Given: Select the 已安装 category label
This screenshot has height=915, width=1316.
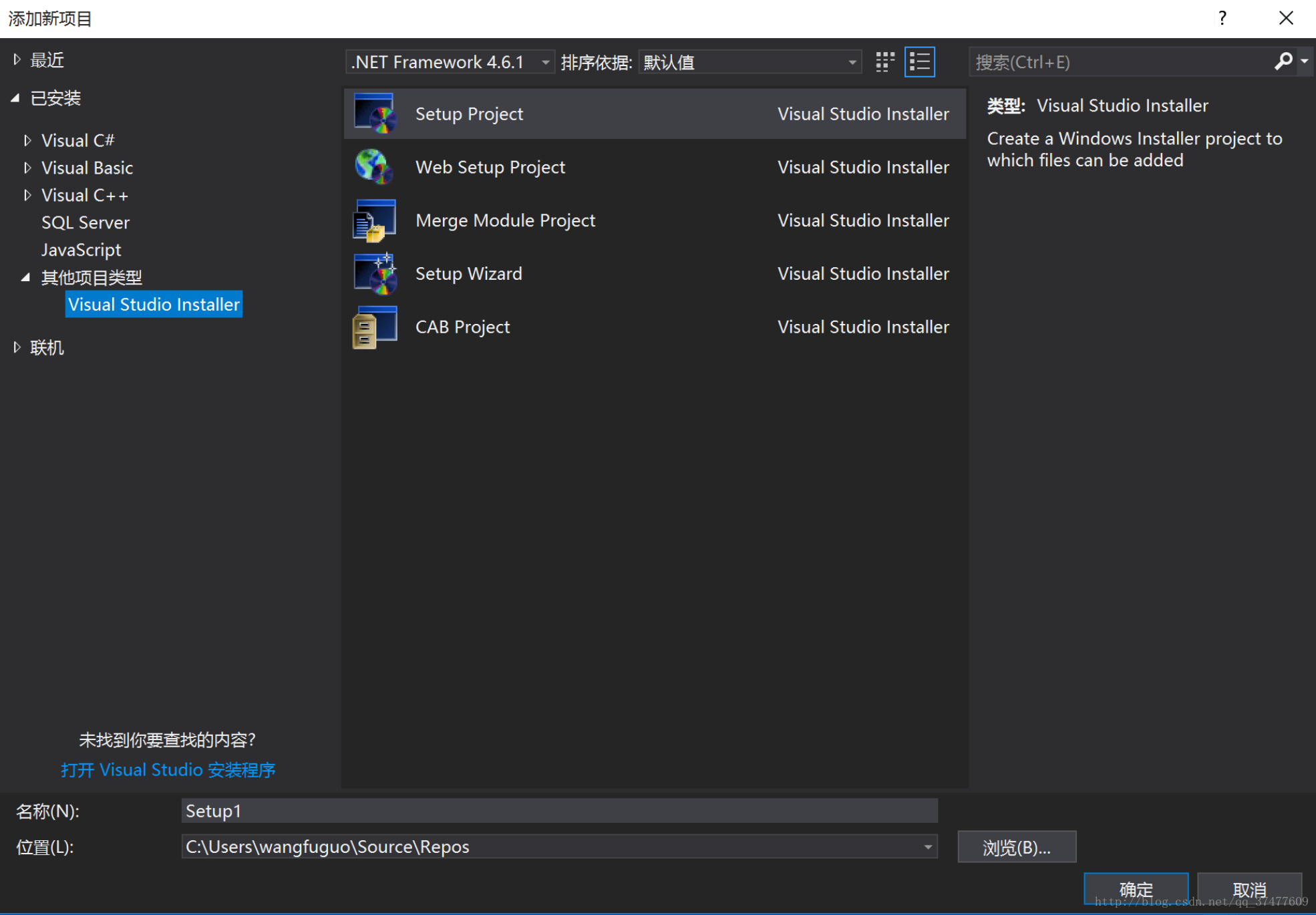Looking at the screenshot, I should click(55, 98).
